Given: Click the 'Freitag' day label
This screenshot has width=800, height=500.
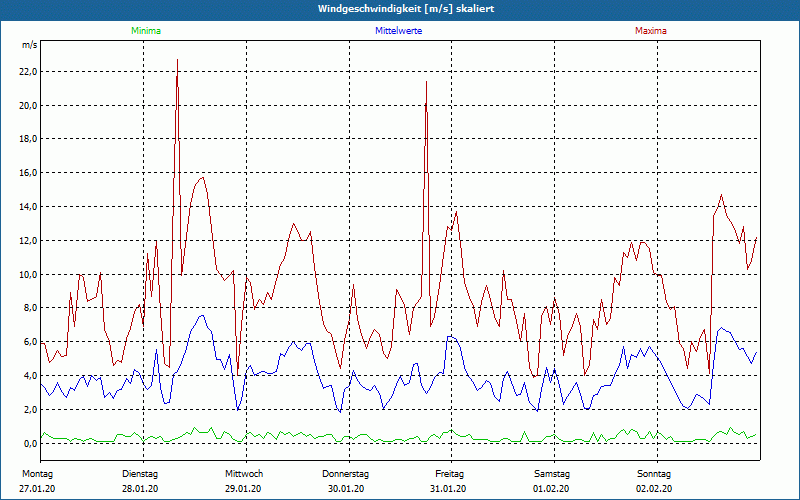Looking at the screenshot, I should pos(449,474).
